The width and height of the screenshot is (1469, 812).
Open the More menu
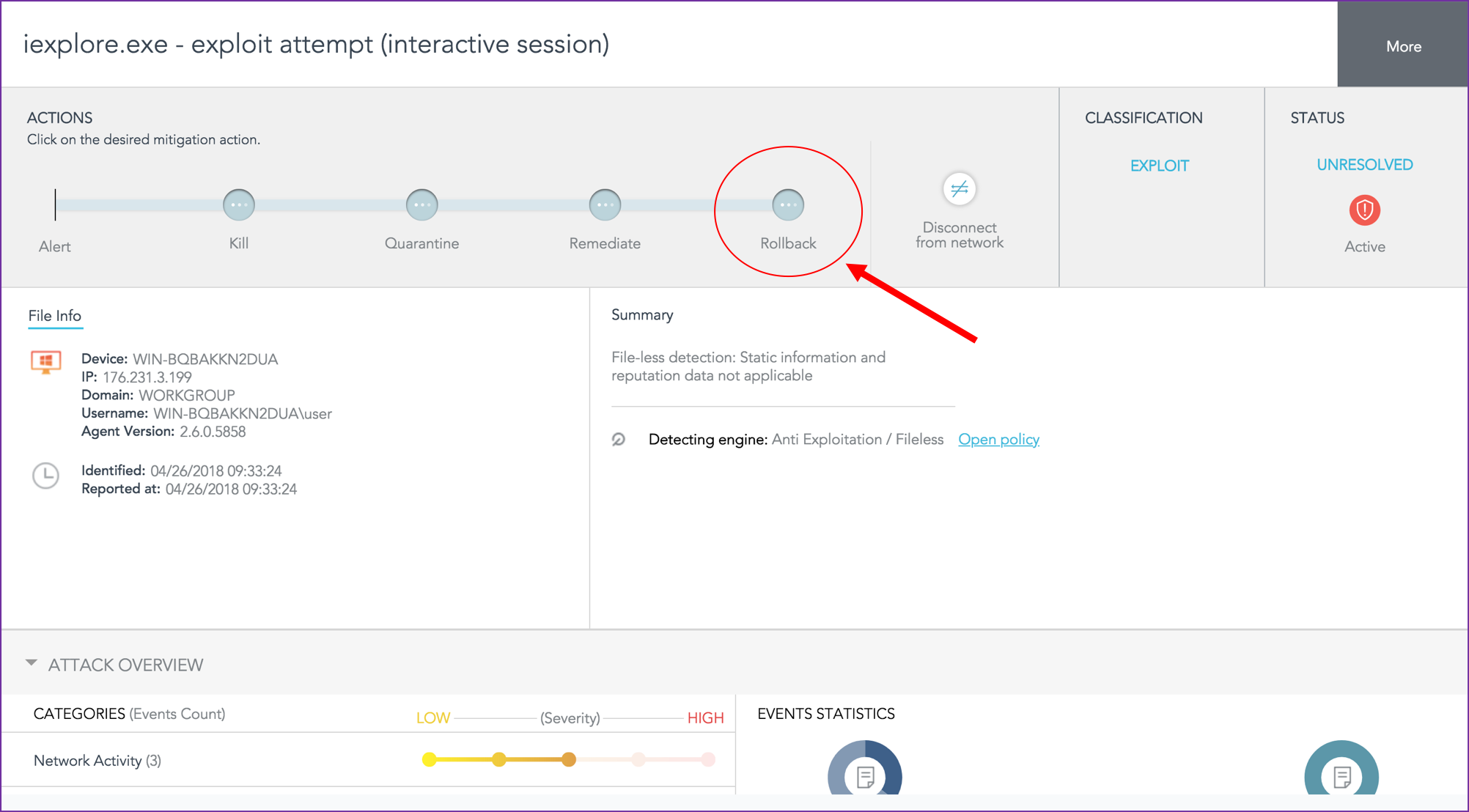point(1403,46)
